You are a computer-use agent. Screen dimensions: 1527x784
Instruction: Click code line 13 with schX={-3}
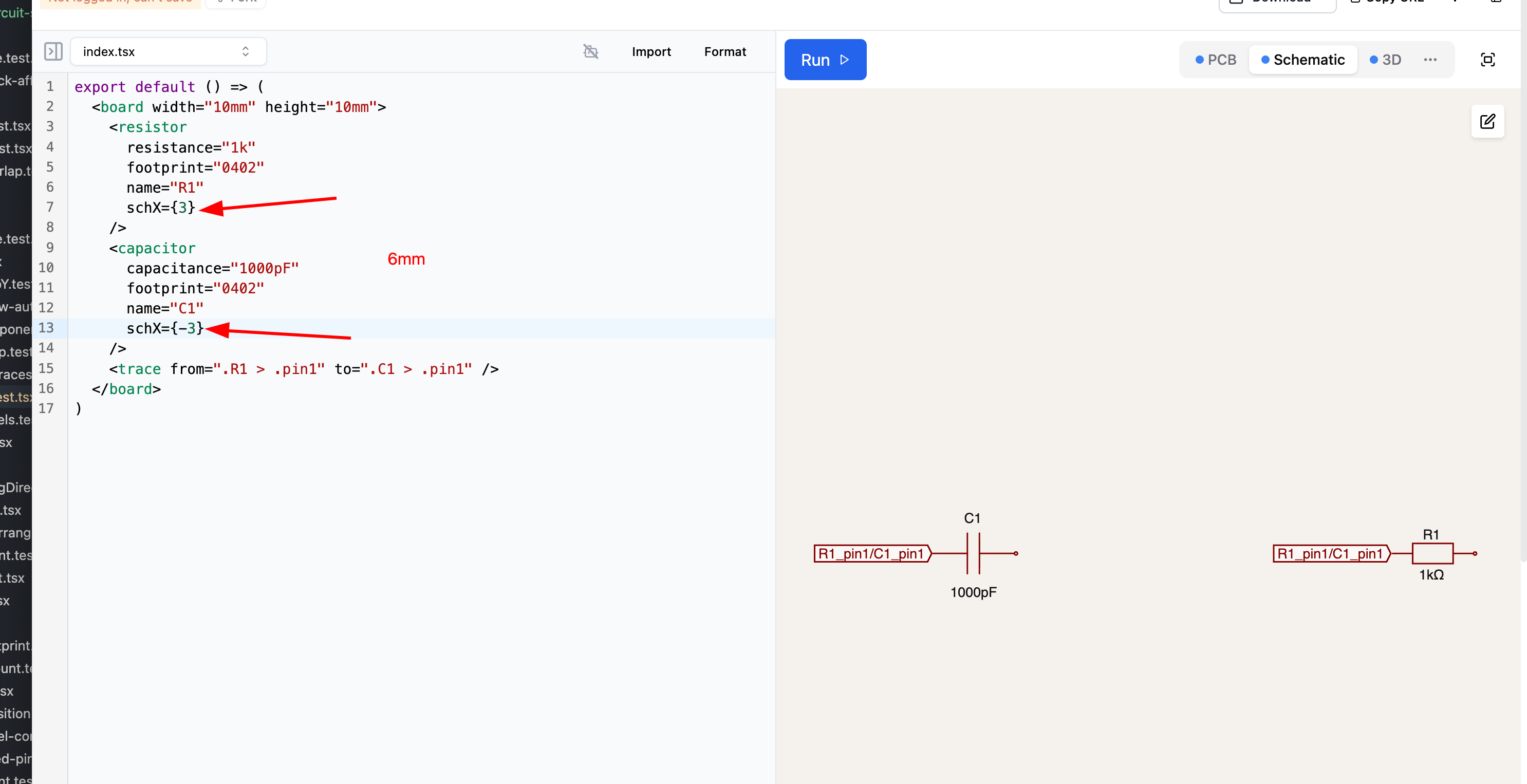tap(165, 328)
